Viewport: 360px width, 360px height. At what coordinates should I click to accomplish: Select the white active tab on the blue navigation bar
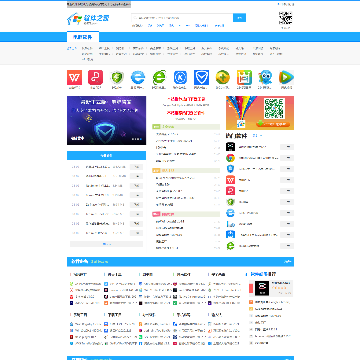pos(83,37)
